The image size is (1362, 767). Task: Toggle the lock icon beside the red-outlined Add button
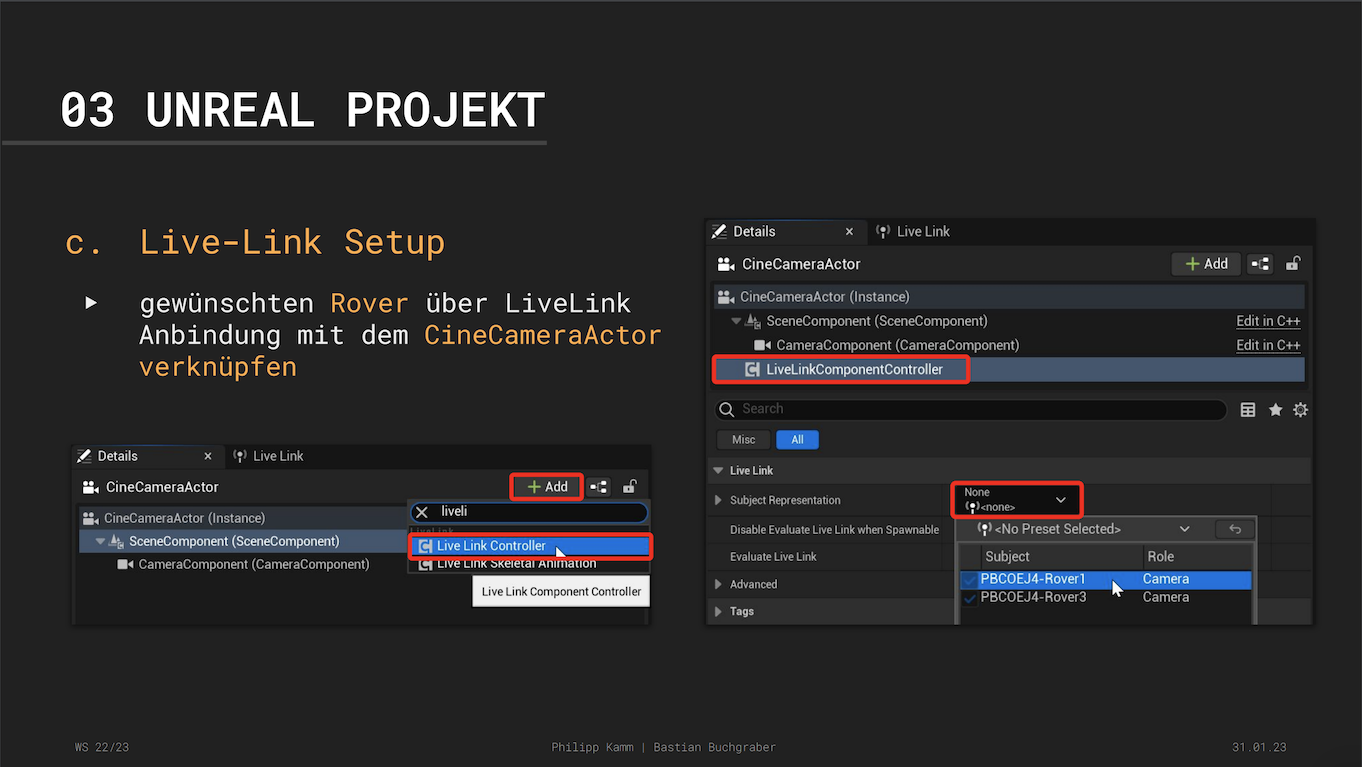click(x=630, y=487)
